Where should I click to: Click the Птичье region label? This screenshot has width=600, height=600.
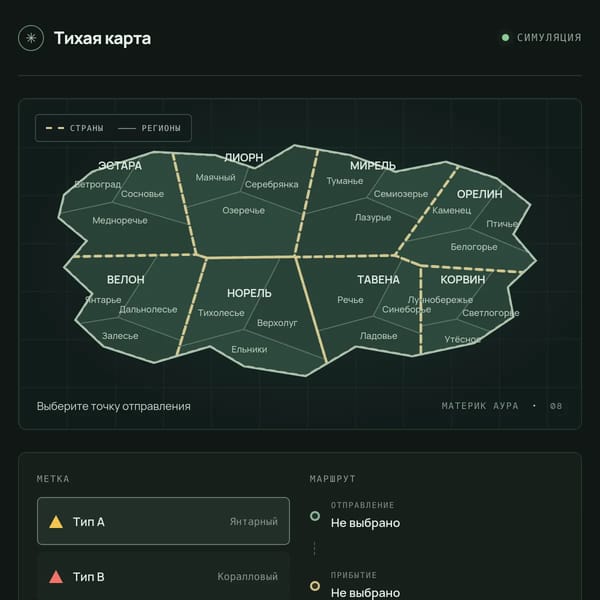point(502,224)
